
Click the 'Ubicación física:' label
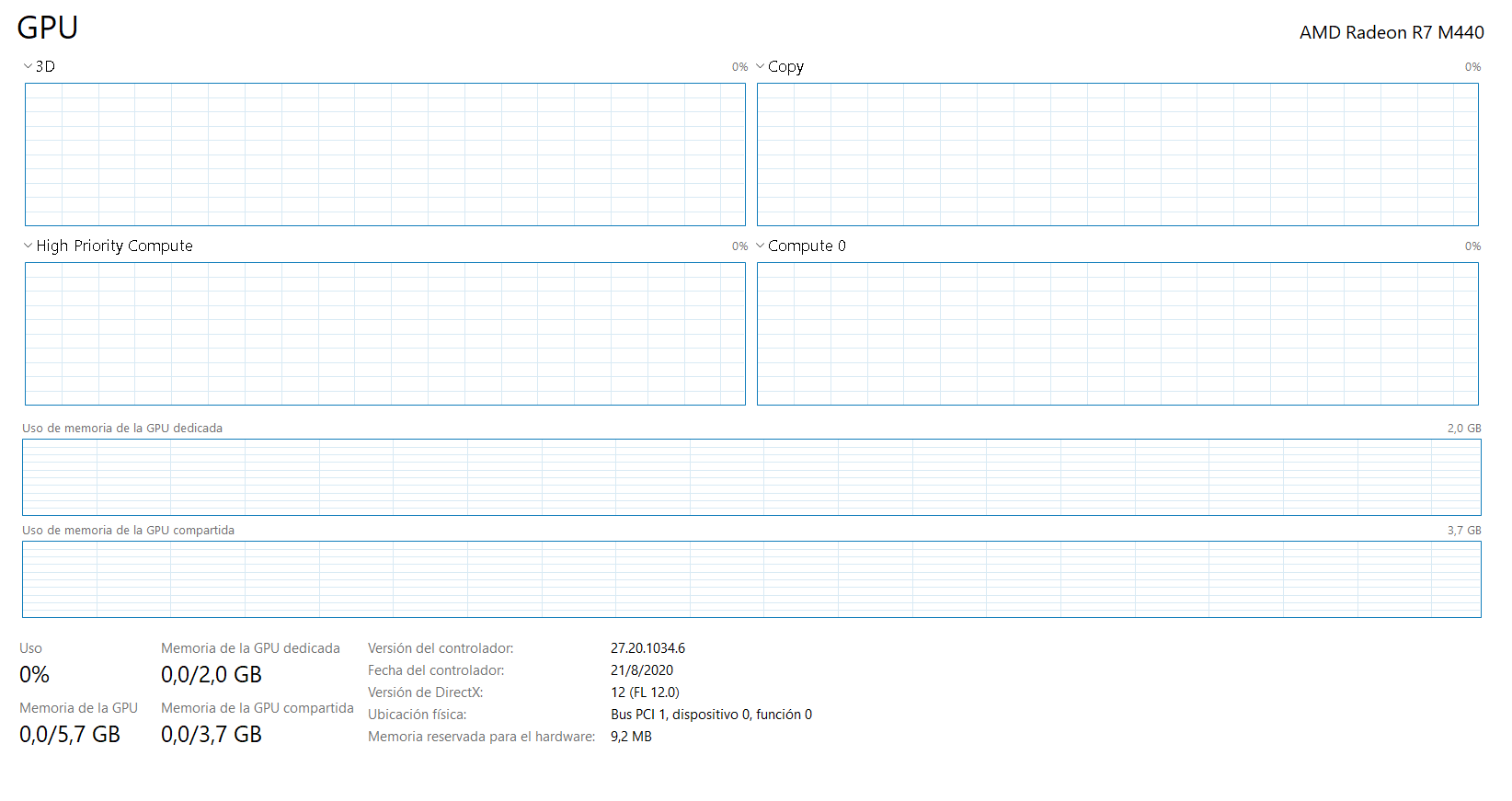(417, 715)
